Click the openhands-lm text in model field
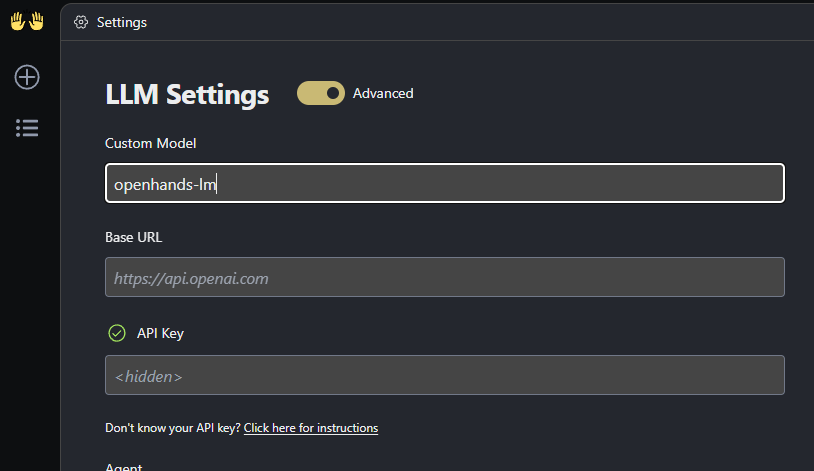Viewport: 814px width, 471px height. [x=165, y=184]
